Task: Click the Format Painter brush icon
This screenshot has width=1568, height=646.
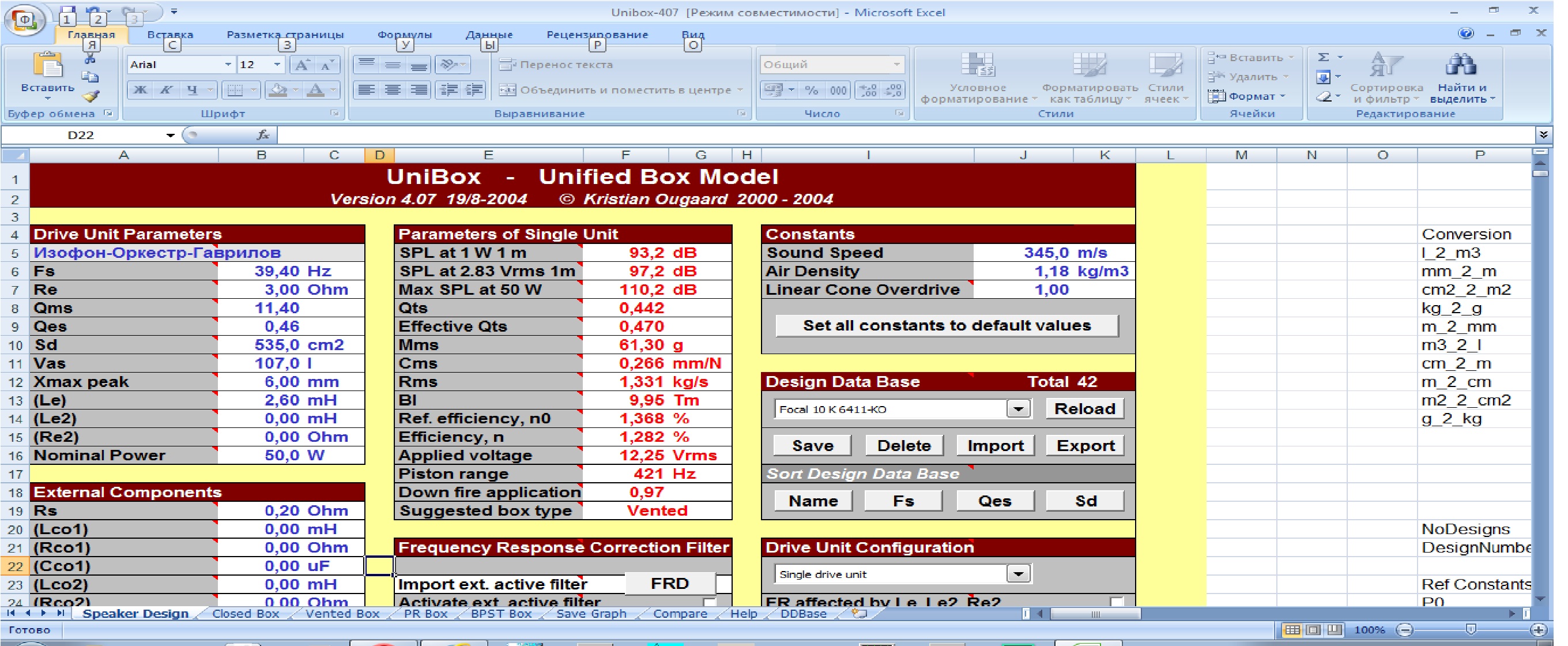Action: click(91, 96)
